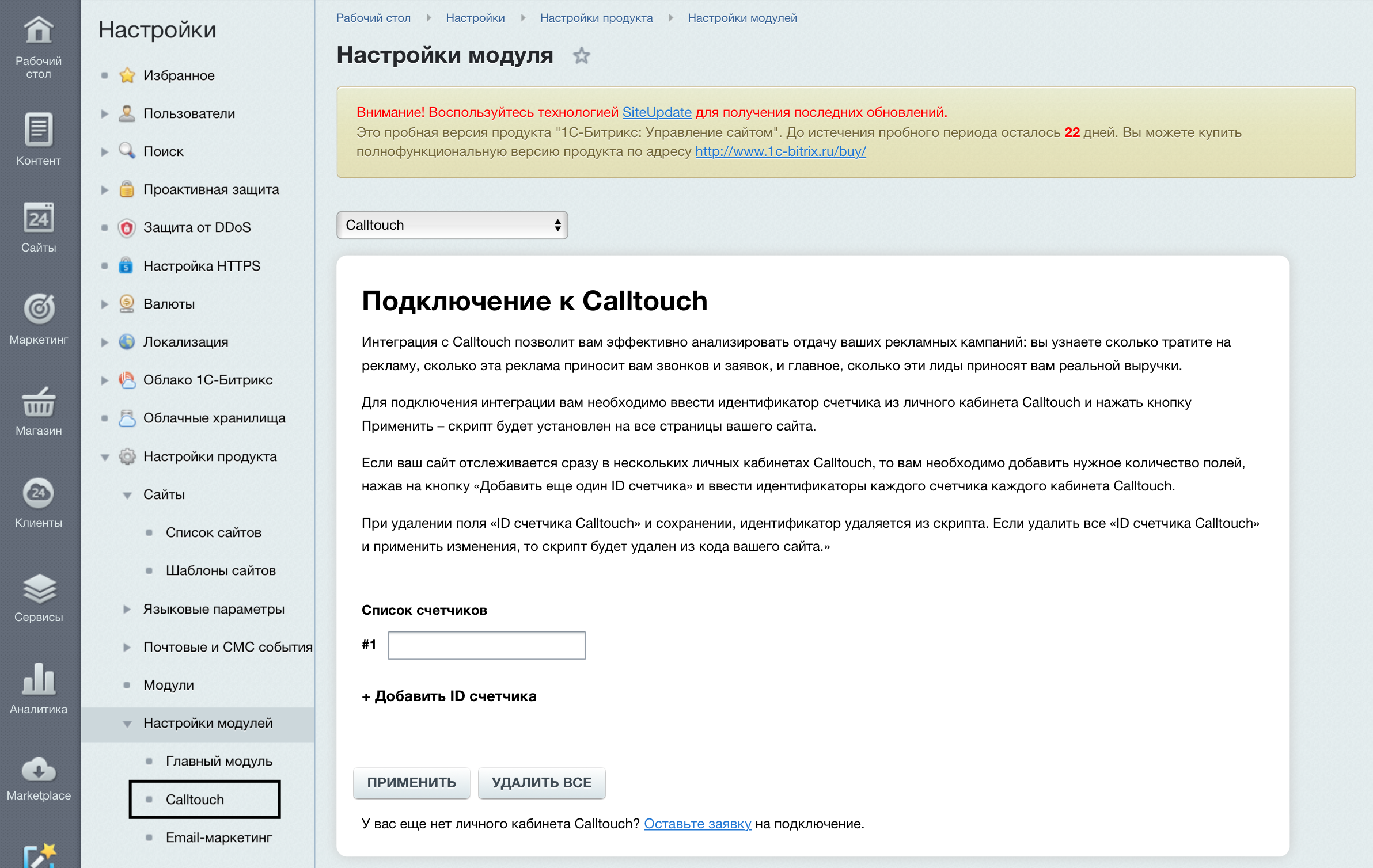Click the Удалить все button

tap(541, 782)
